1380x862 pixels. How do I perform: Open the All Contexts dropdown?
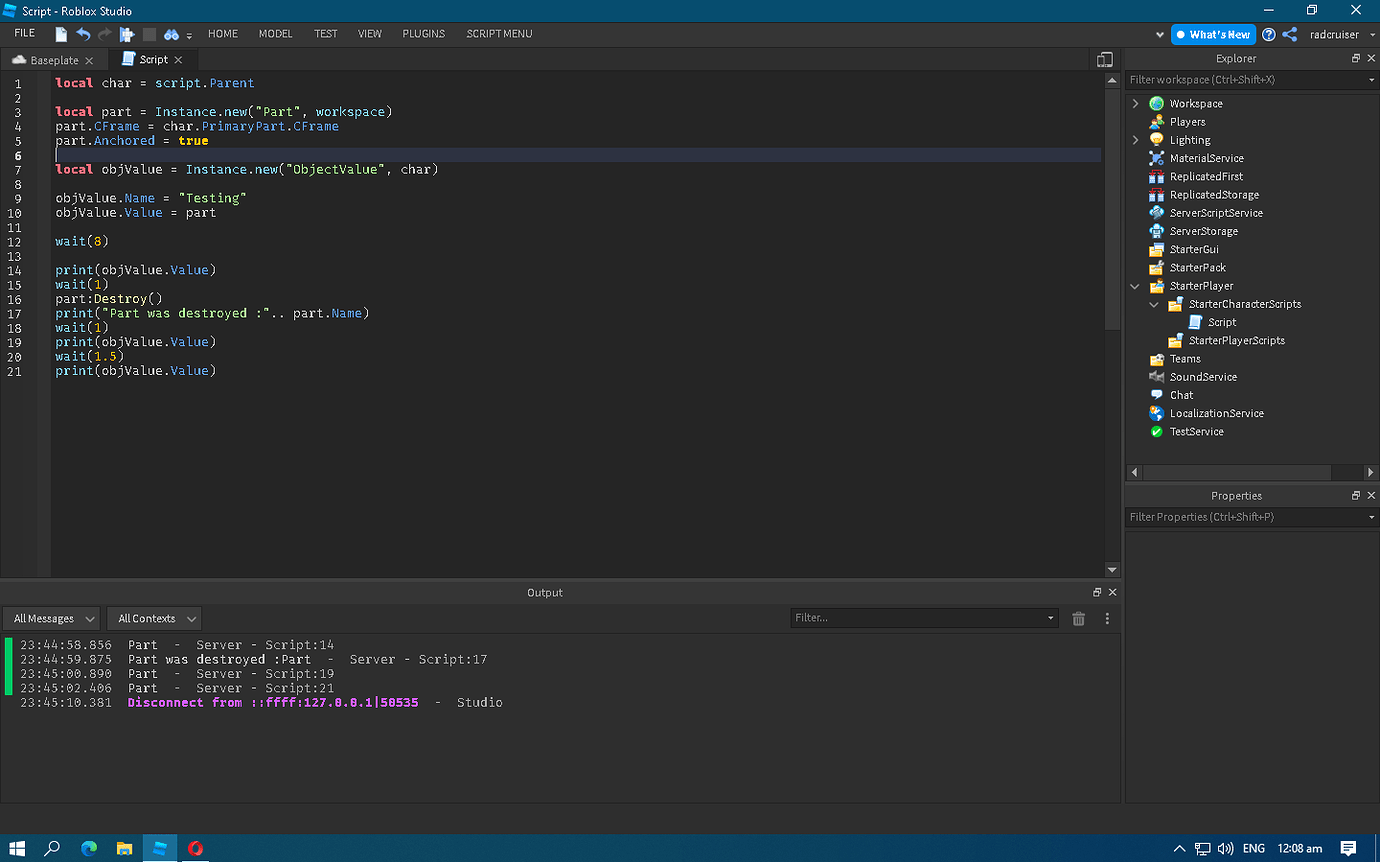click(x=153, y=618)
